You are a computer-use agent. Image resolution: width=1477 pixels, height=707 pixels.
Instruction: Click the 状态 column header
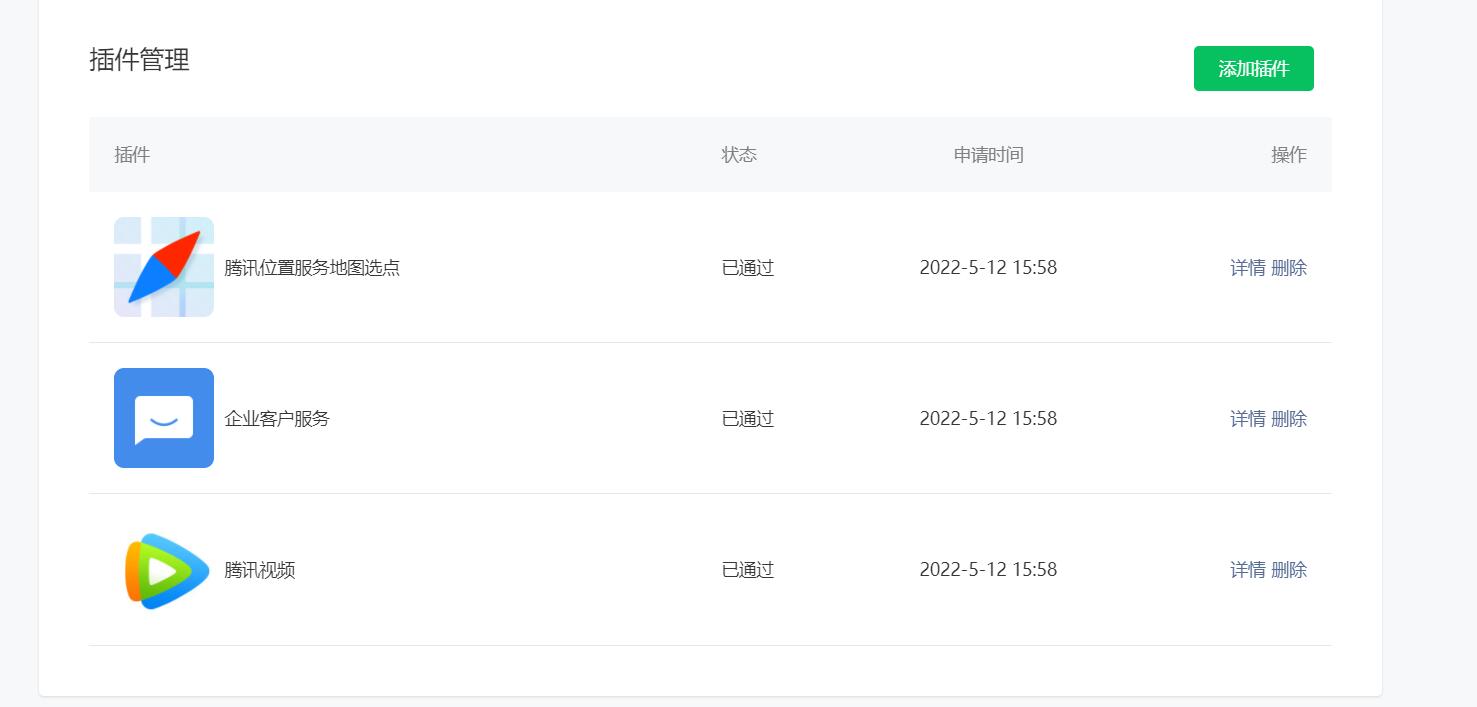pos(739,155)
